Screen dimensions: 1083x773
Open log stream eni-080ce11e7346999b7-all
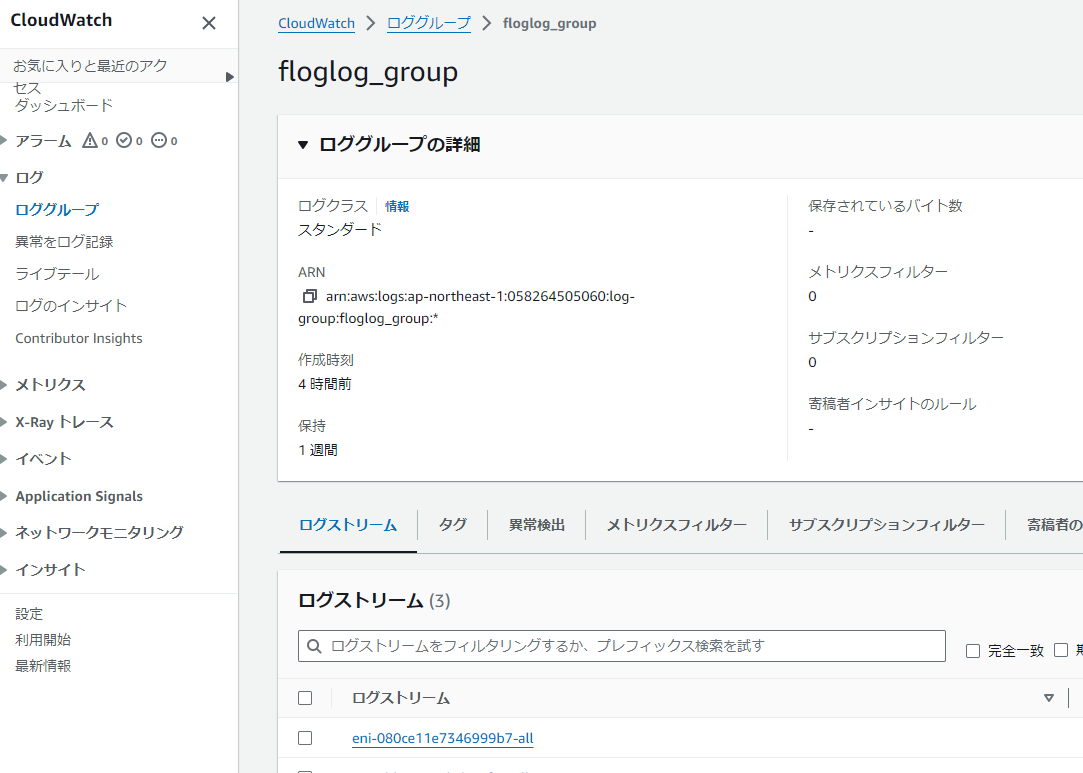(443, 738)
